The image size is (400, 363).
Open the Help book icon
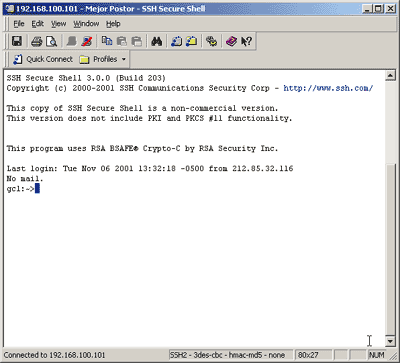pyautogui.click(x=231, y=41)
